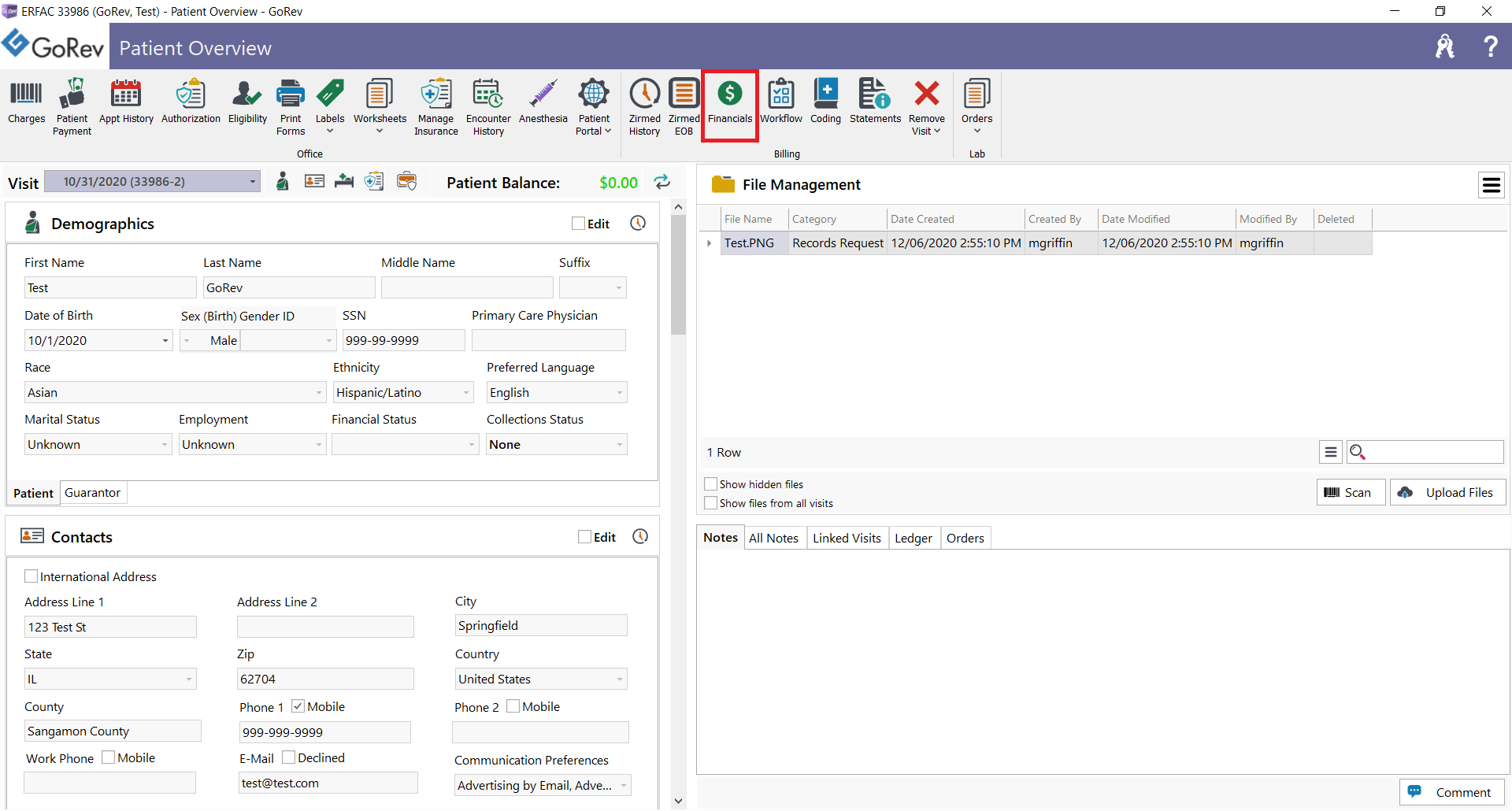Open Patient Payment
Screen dimensions: 1512x811
tap(72, 107)
